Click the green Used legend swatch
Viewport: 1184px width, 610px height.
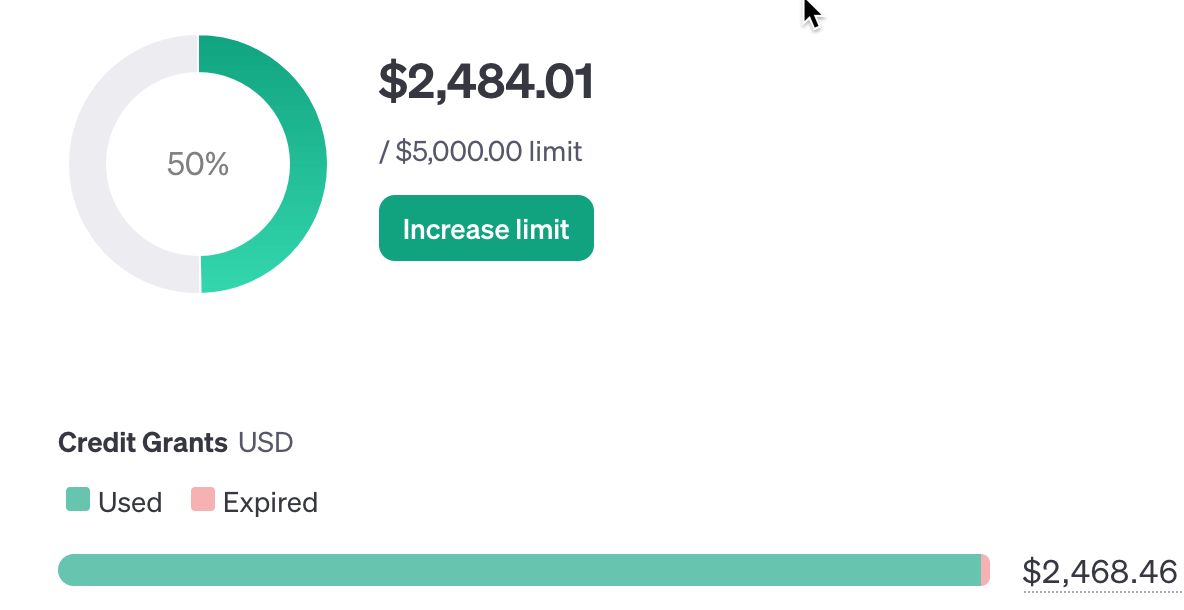click(x=78, y=499)
